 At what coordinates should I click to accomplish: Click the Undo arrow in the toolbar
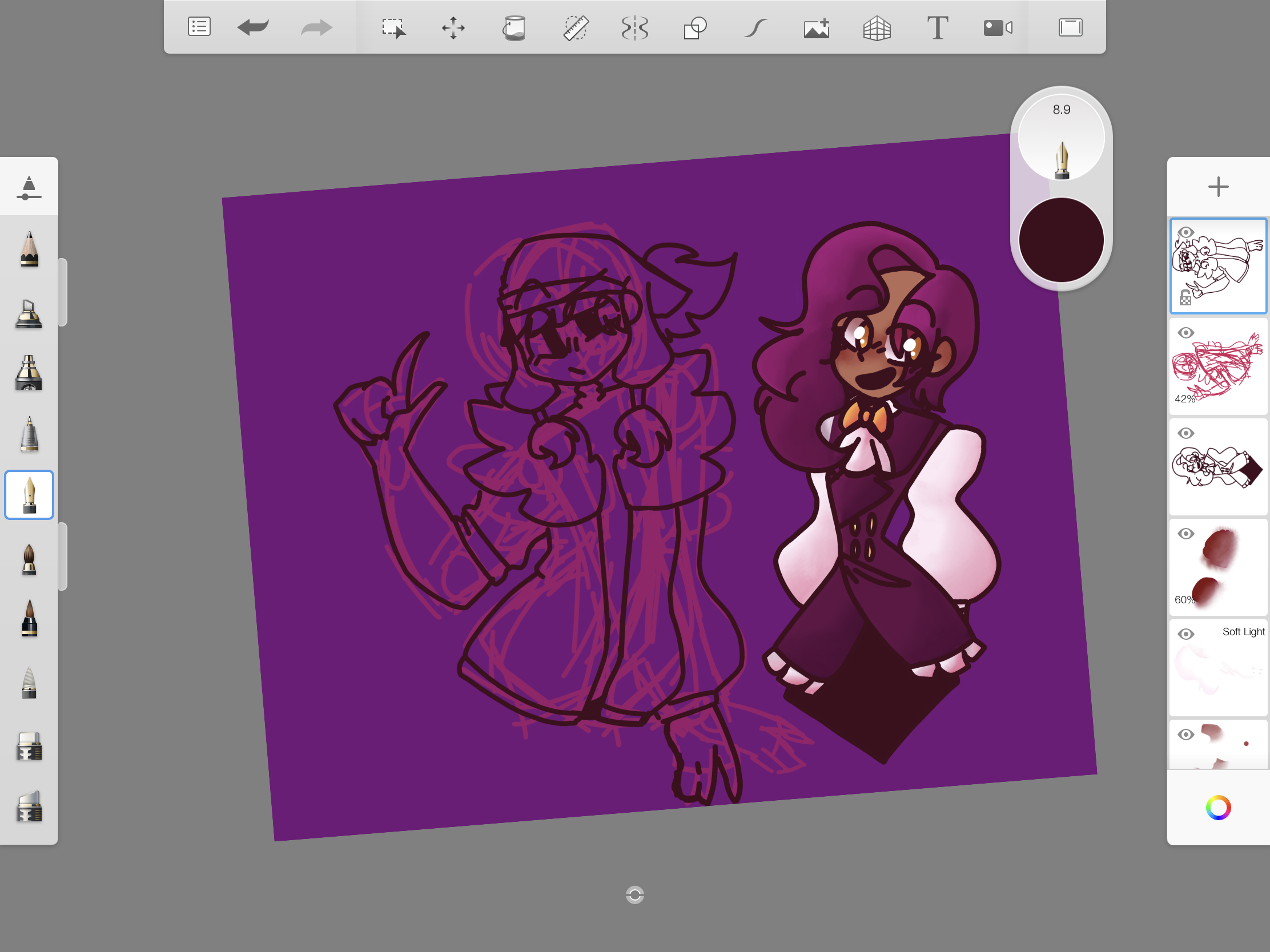tap(252, 27)
